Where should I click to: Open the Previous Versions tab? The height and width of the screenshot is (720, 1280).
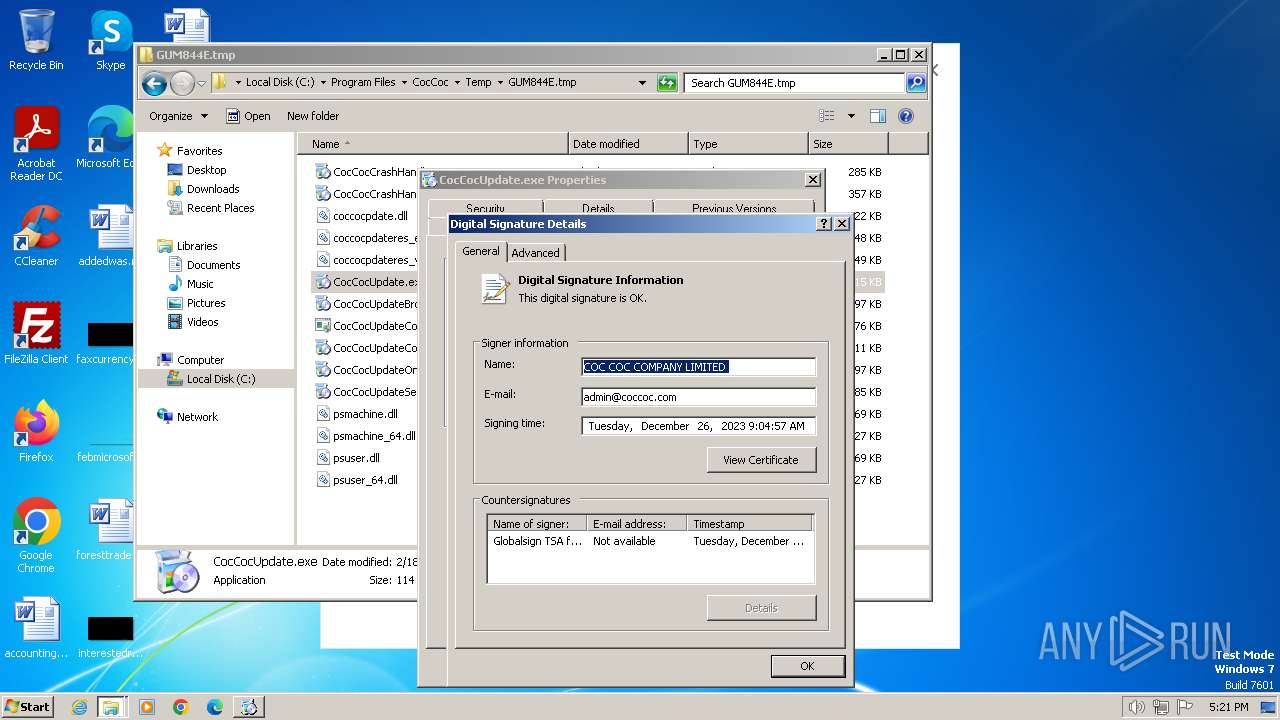coord(734,209)
